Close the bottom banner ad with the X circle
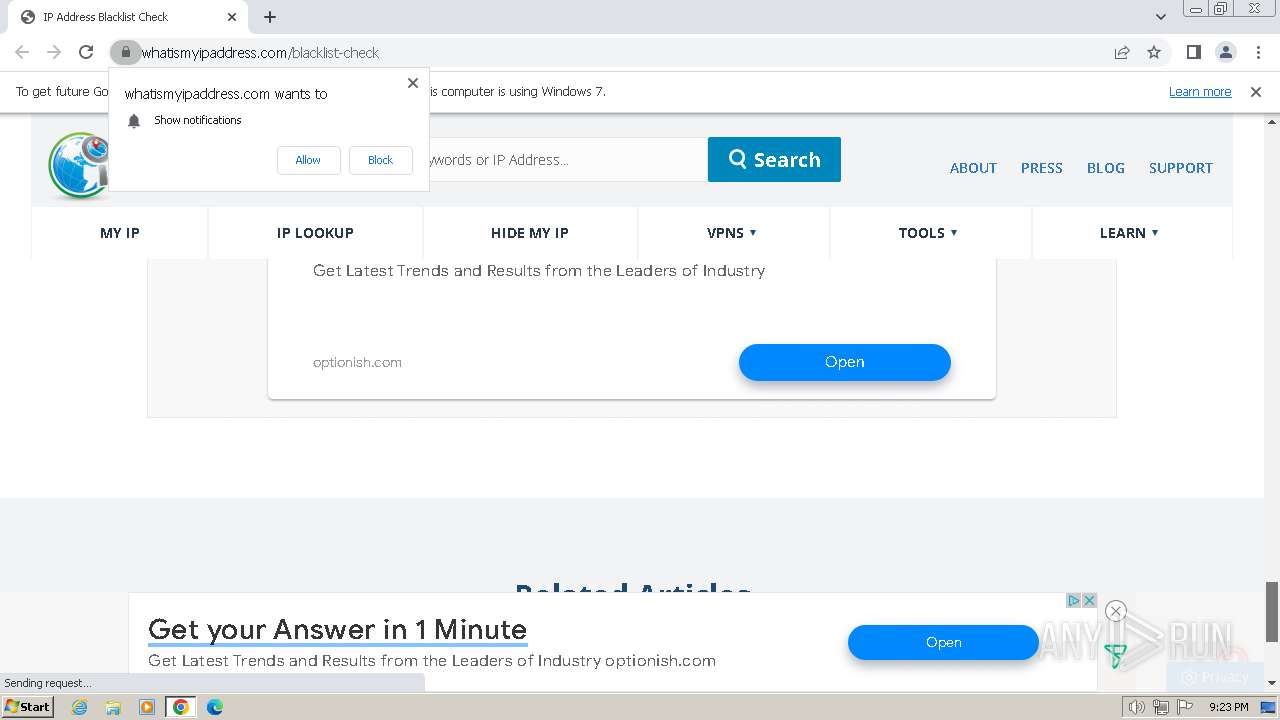This screenshot has width=1280, height=720. tap(1116, 611)
